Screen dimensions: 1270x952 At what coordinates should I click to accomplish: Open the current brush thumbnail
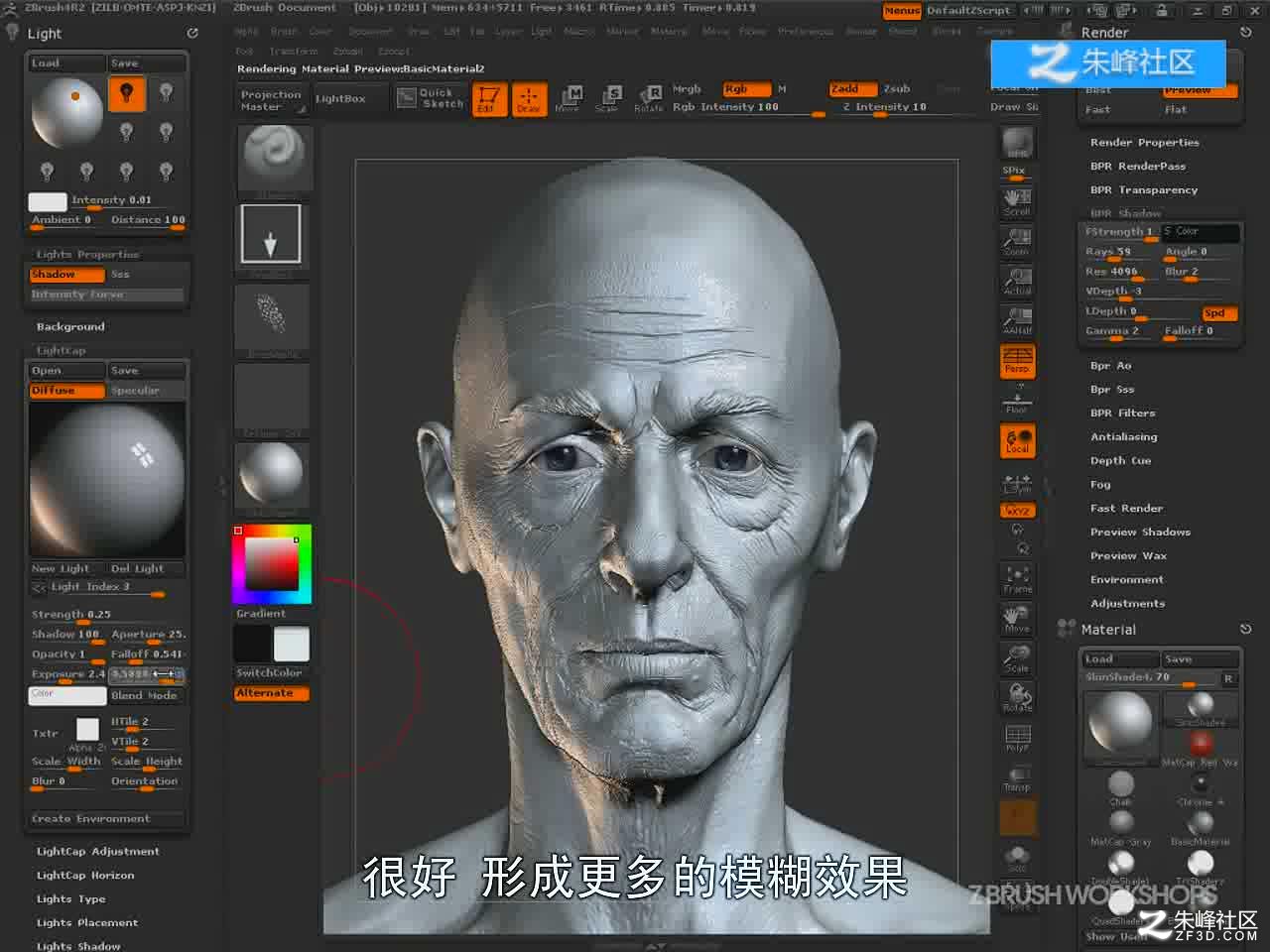click(275, 159)
